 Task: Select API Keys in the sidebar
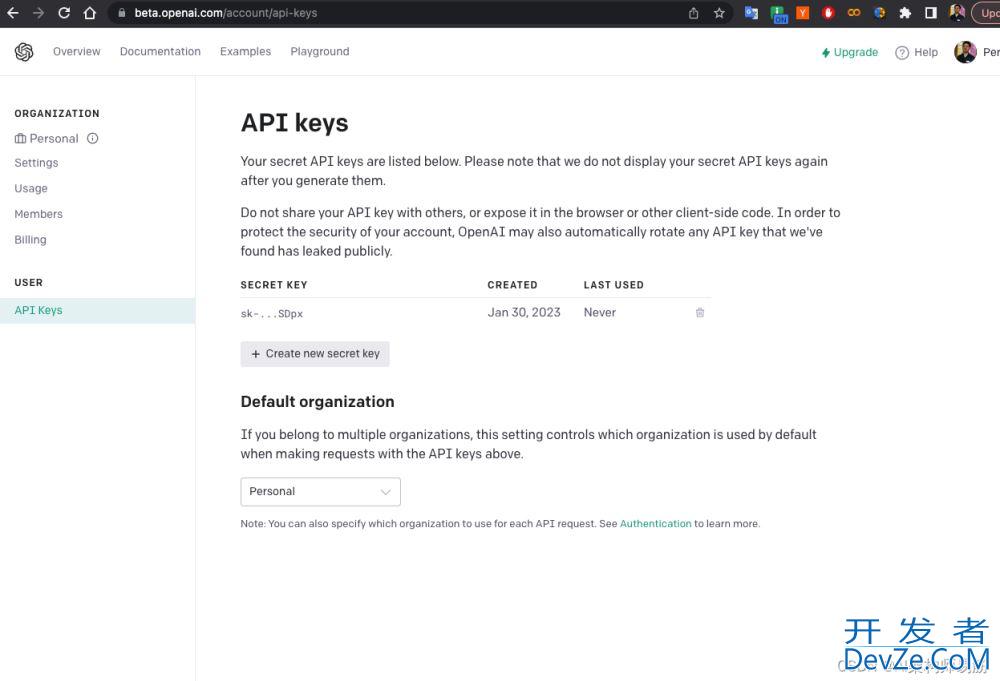pyautogui.click(x=98, y=311)
